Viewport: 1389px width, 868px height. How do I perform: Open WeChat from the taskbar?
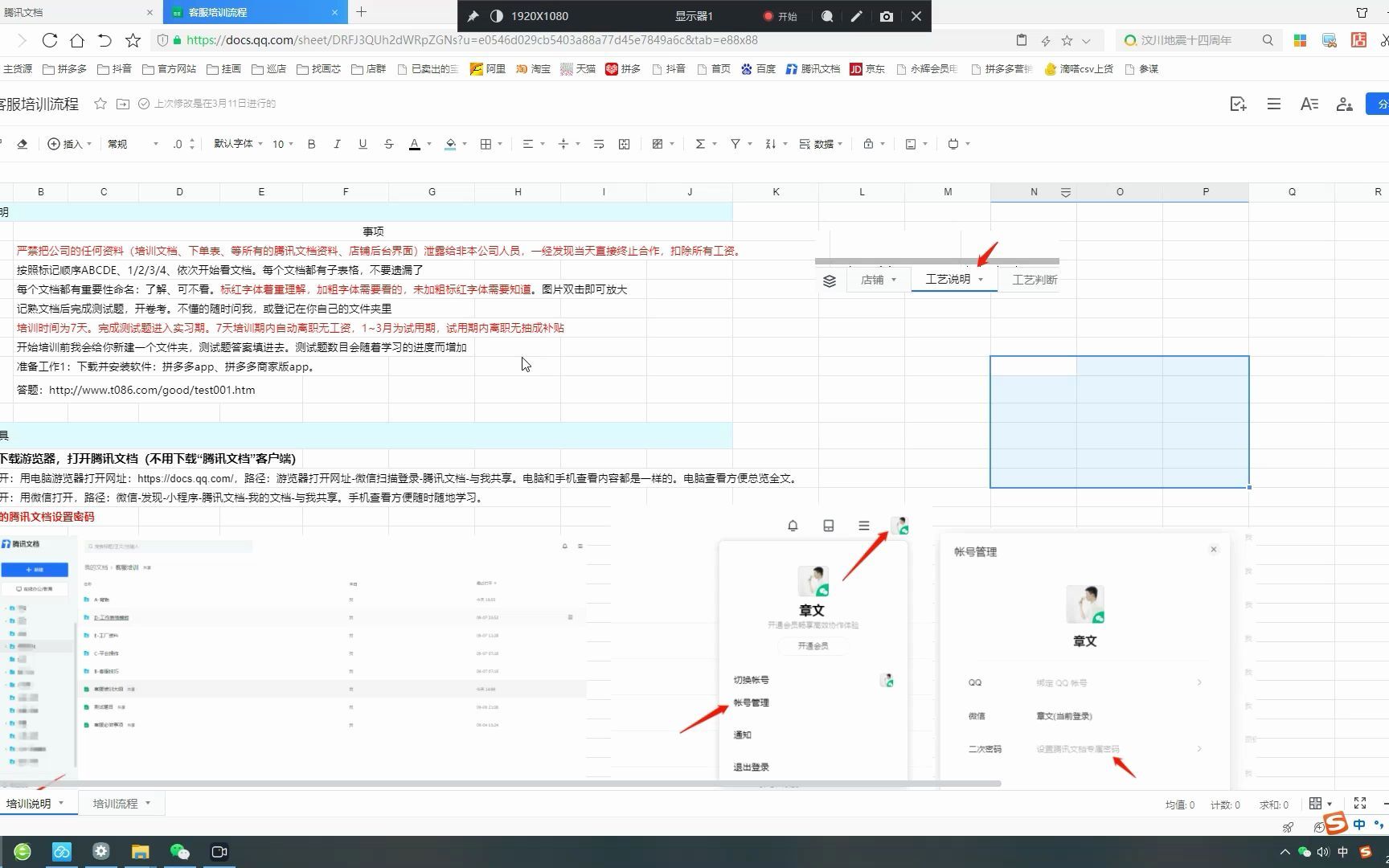[x=179, y=852]
